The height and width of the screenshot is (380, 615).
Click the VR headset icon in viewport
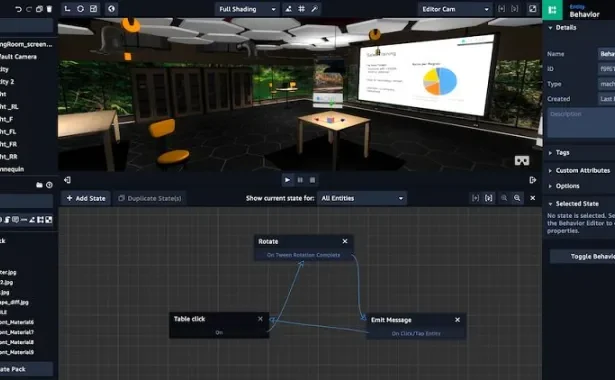(x=522, y=160)
